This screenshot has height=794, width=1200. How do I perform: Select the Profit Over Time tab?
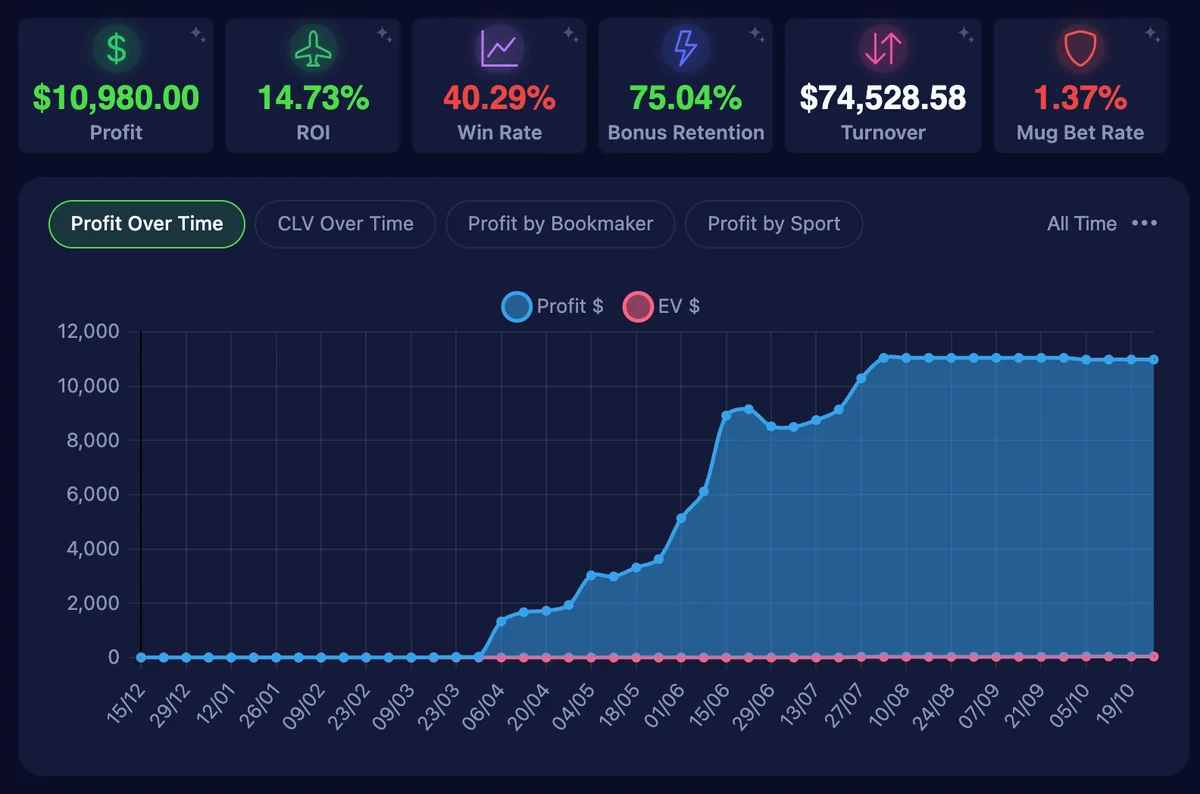[x=147, y=224]
